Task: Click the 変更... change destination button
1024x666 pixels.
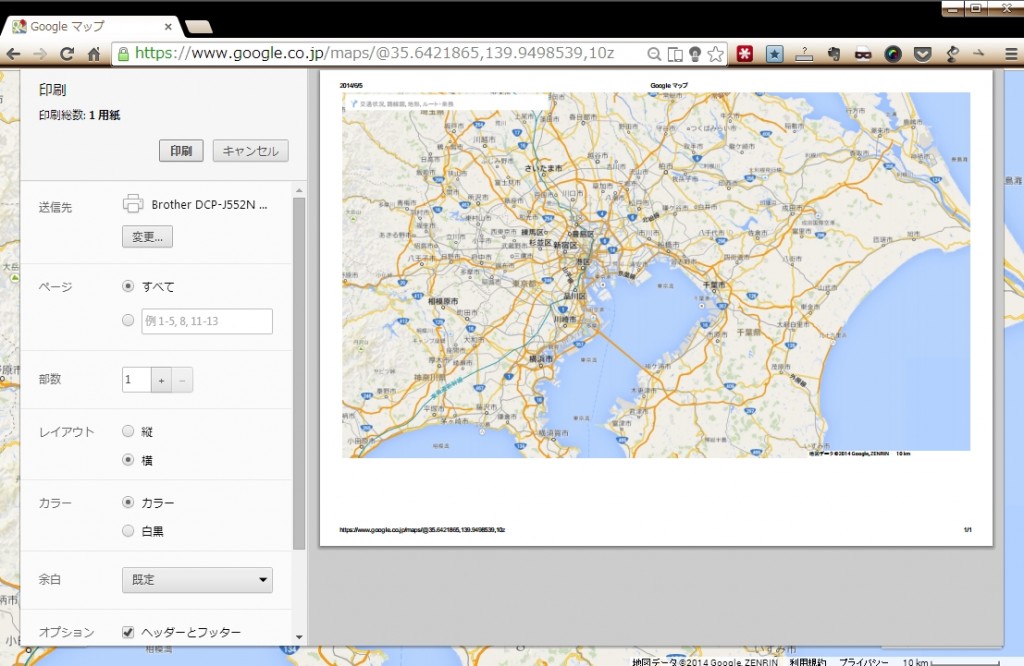Action: (x=148, y=236)
